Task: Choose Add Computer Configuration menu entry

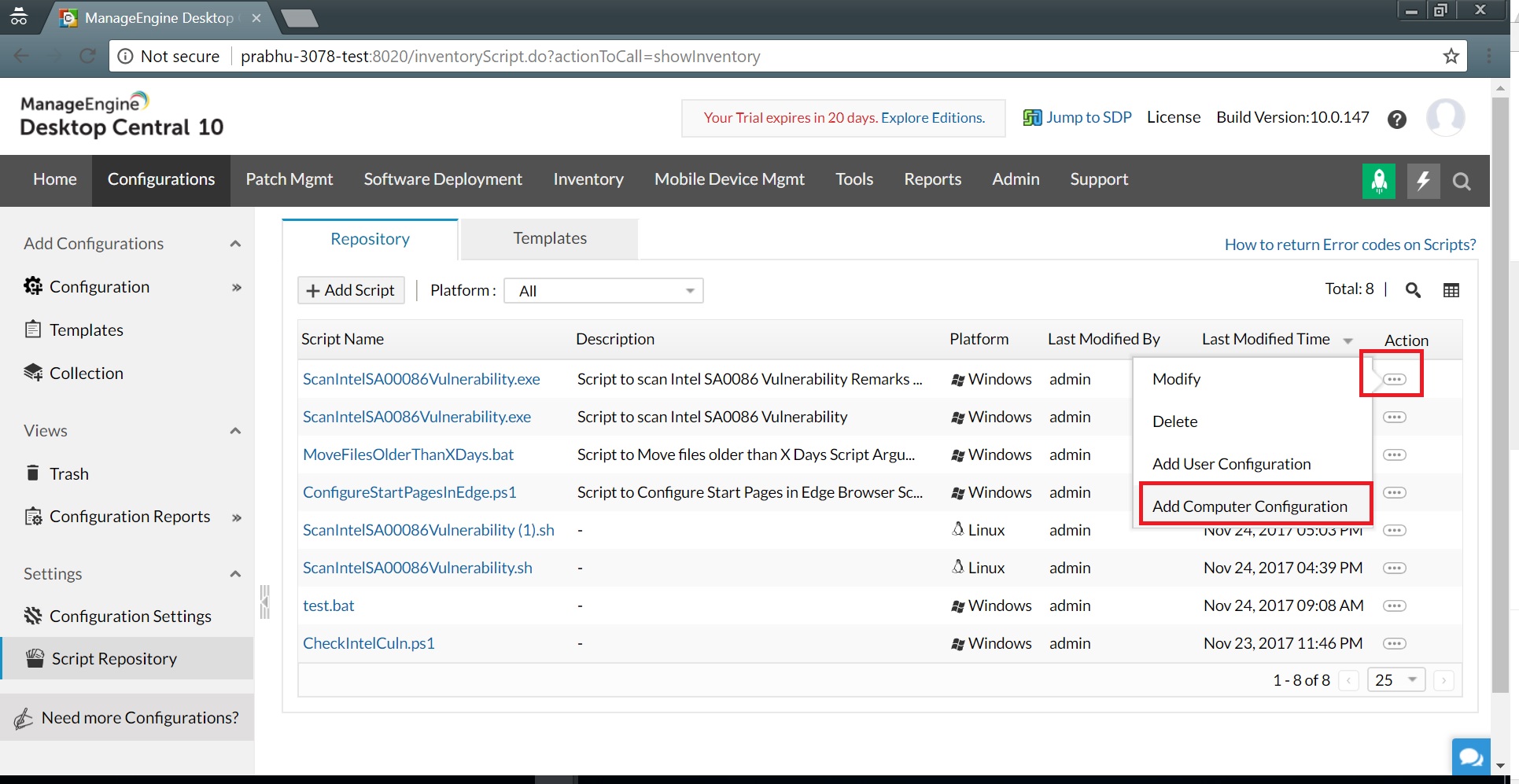Action: pyautogui.click(x=1250, y=506)
